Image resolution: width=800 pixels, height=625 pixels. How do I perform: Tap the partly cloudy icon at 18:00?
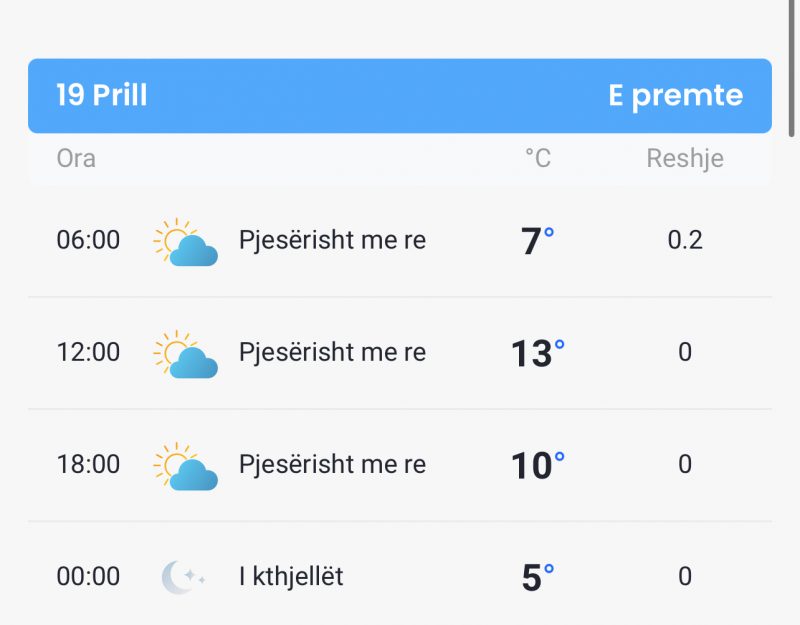coord(186,466)
